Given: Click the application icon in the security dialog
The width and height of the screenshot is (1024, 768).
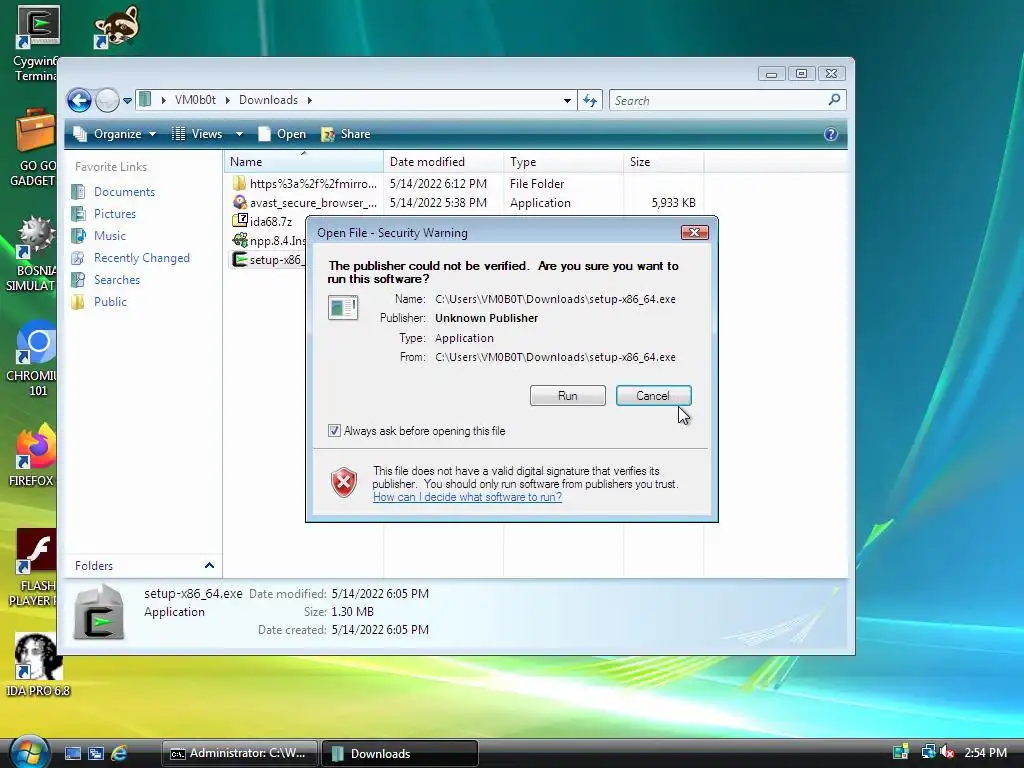Looking at the screenshot, I should [x=343, y=307].
